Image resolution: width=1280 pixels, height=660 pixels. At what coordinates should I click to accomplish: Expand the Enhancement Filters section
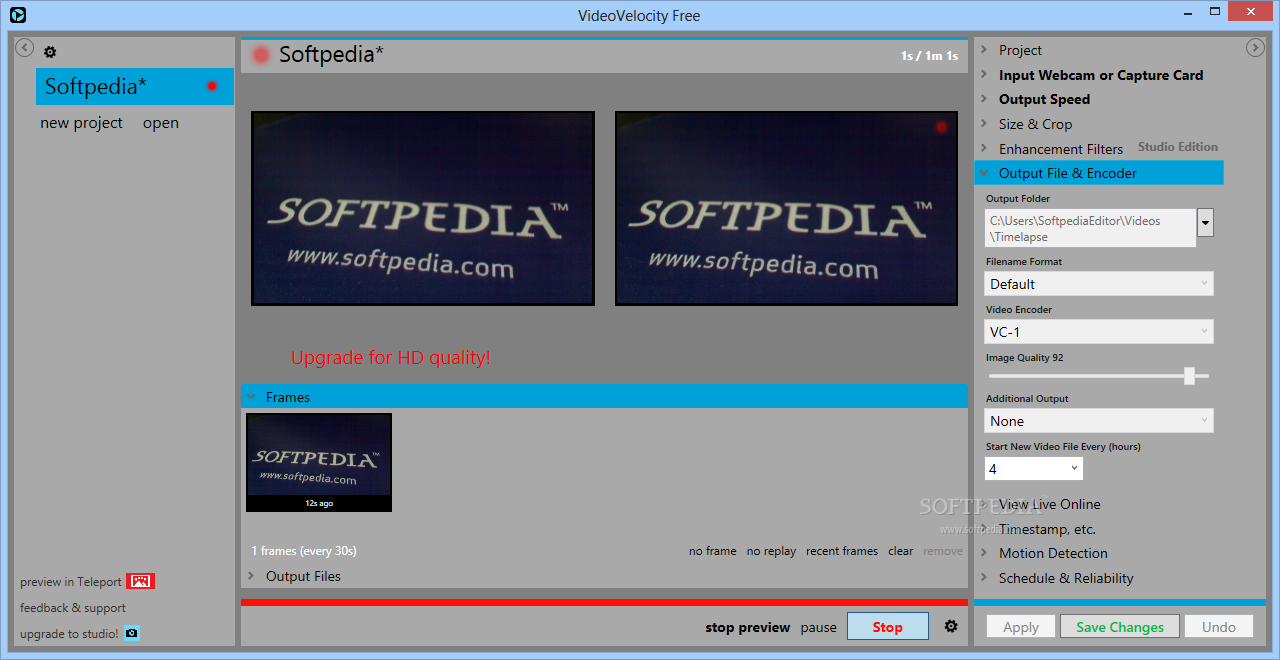pos(1060,149)
